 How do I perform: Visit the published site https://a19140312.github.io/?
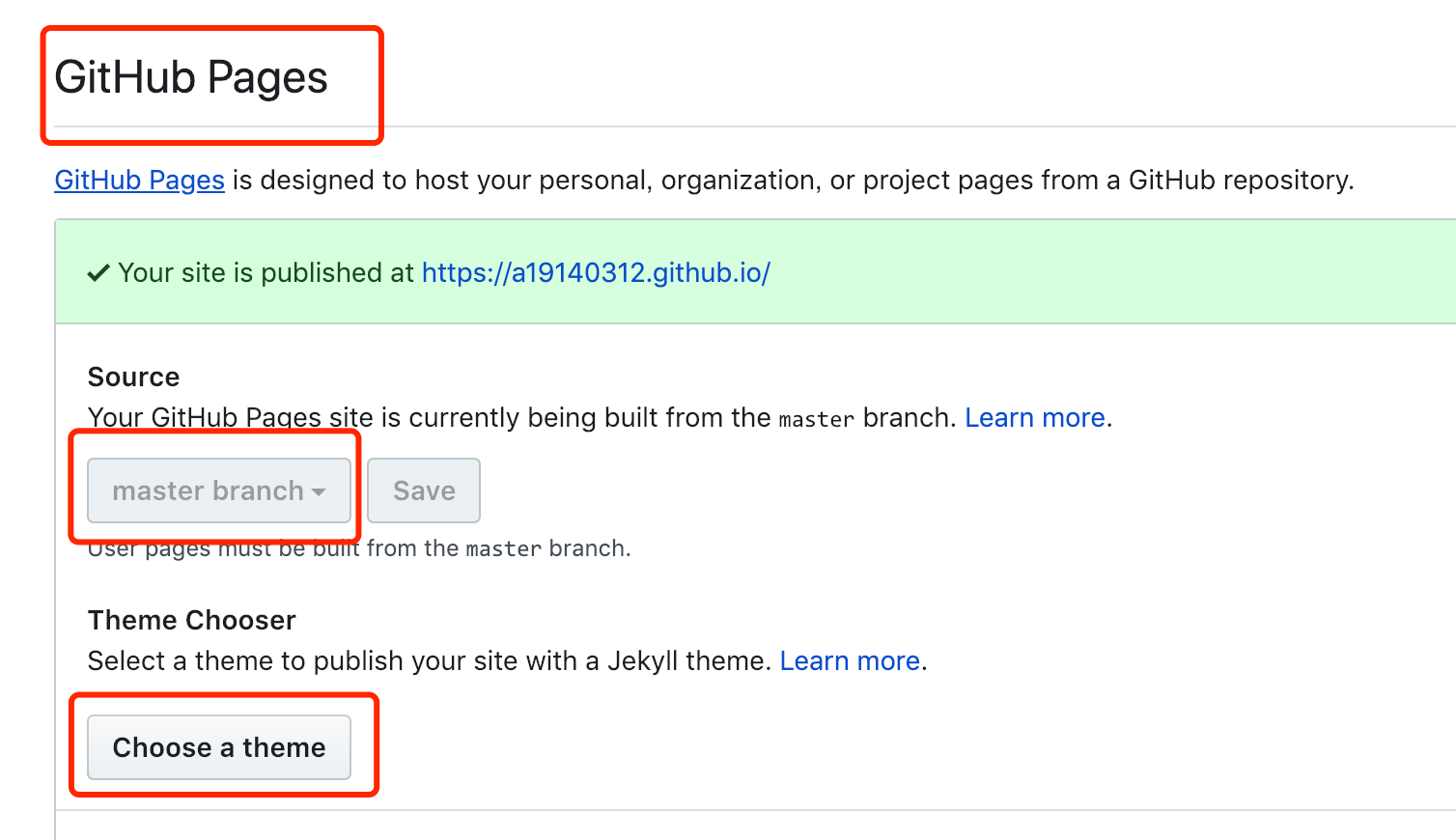point(595,272)
